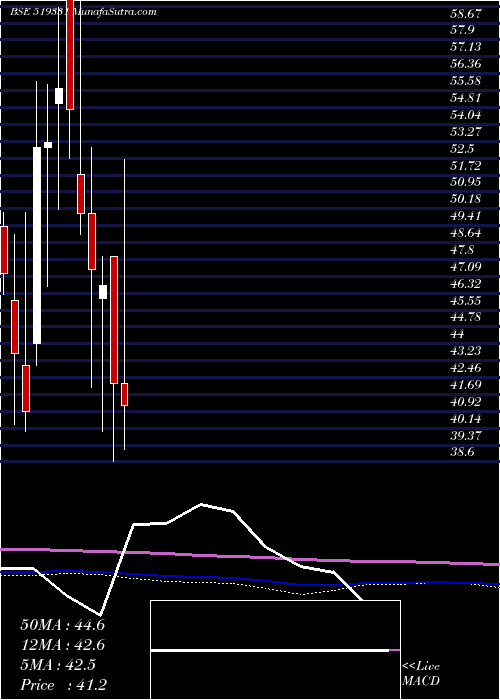Click the 43.23 price axis label

tap(466, 351)
